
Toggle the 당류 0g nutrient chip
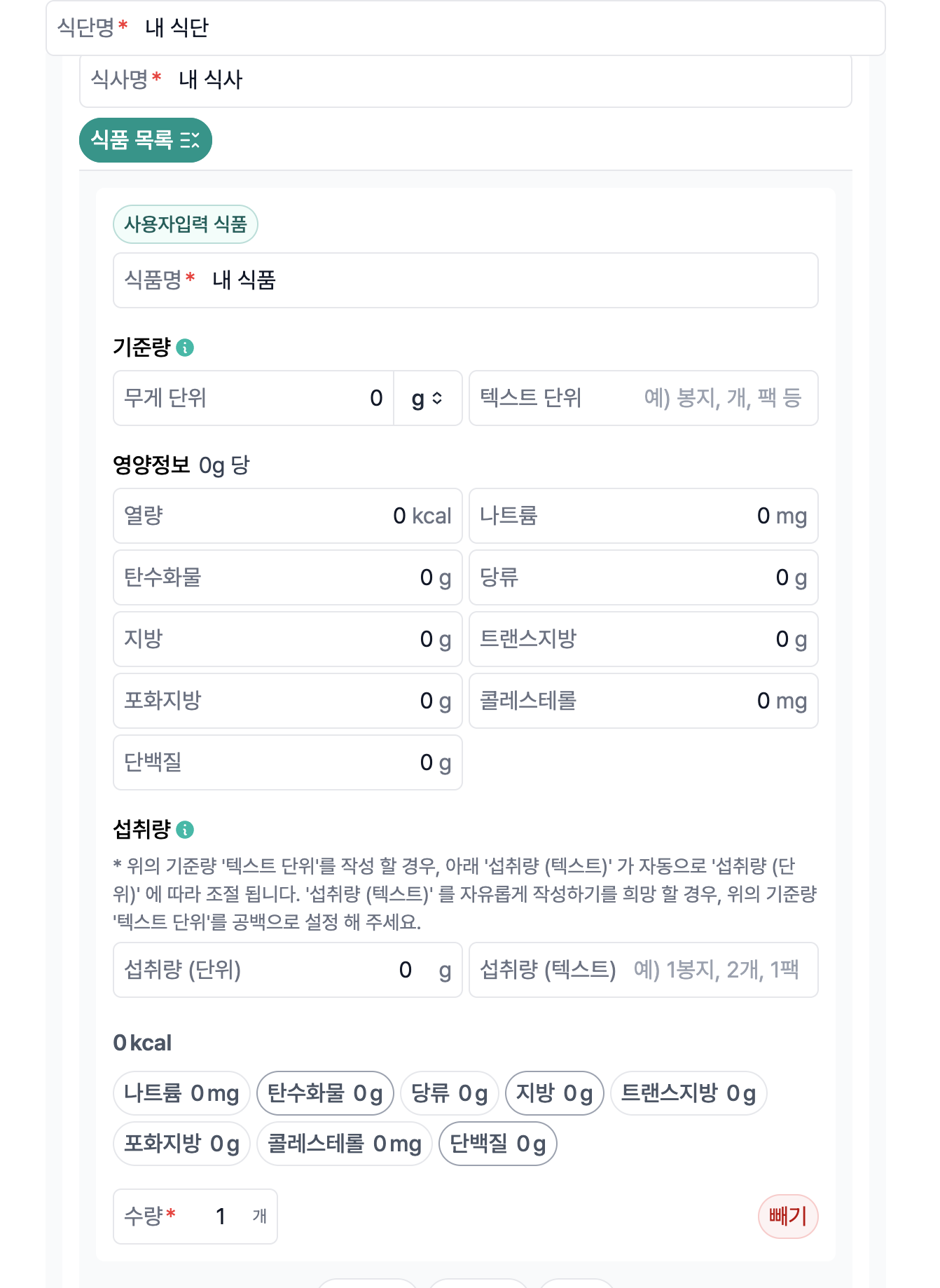coord(449,1093)
